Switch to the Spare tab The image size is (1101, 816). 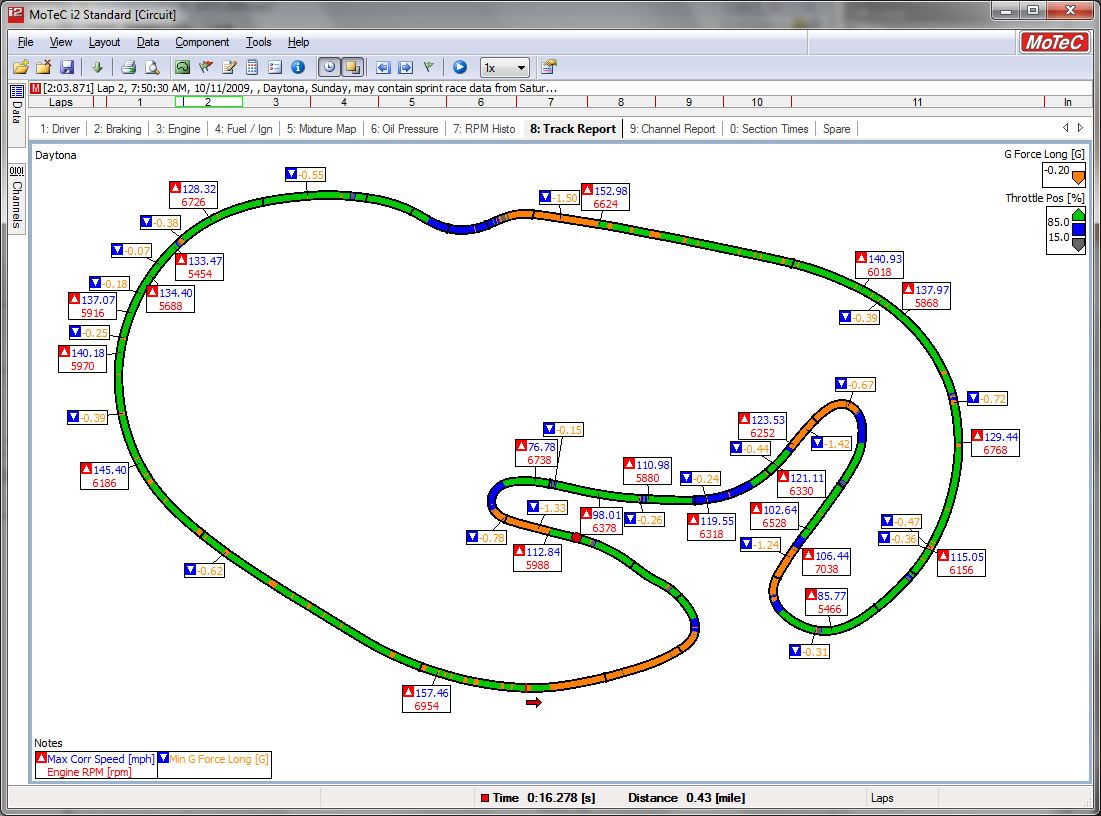click(837, 129)
